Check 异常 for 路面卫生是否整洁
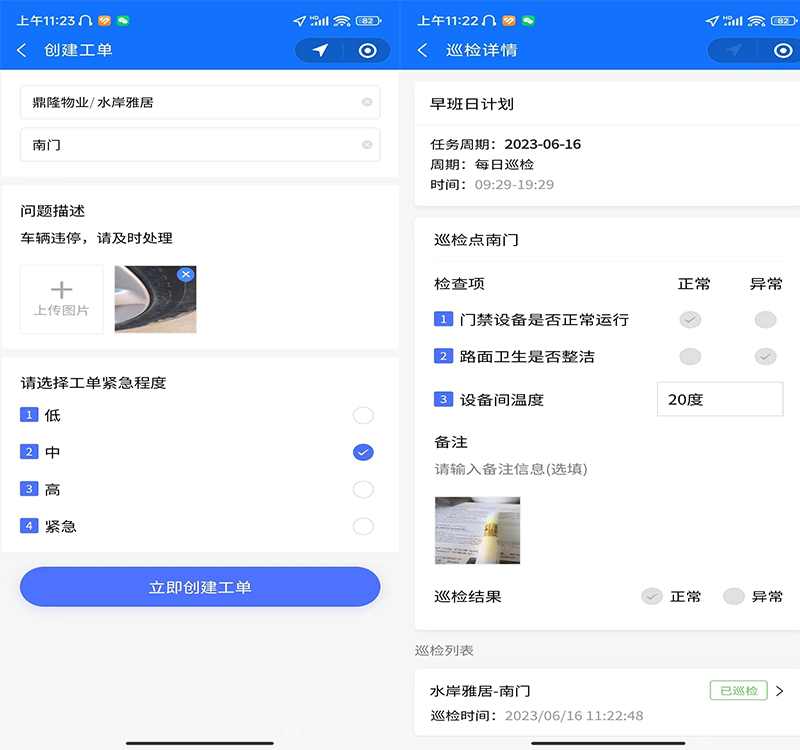This screenshot has width=800, height=750. pos(765,355)
